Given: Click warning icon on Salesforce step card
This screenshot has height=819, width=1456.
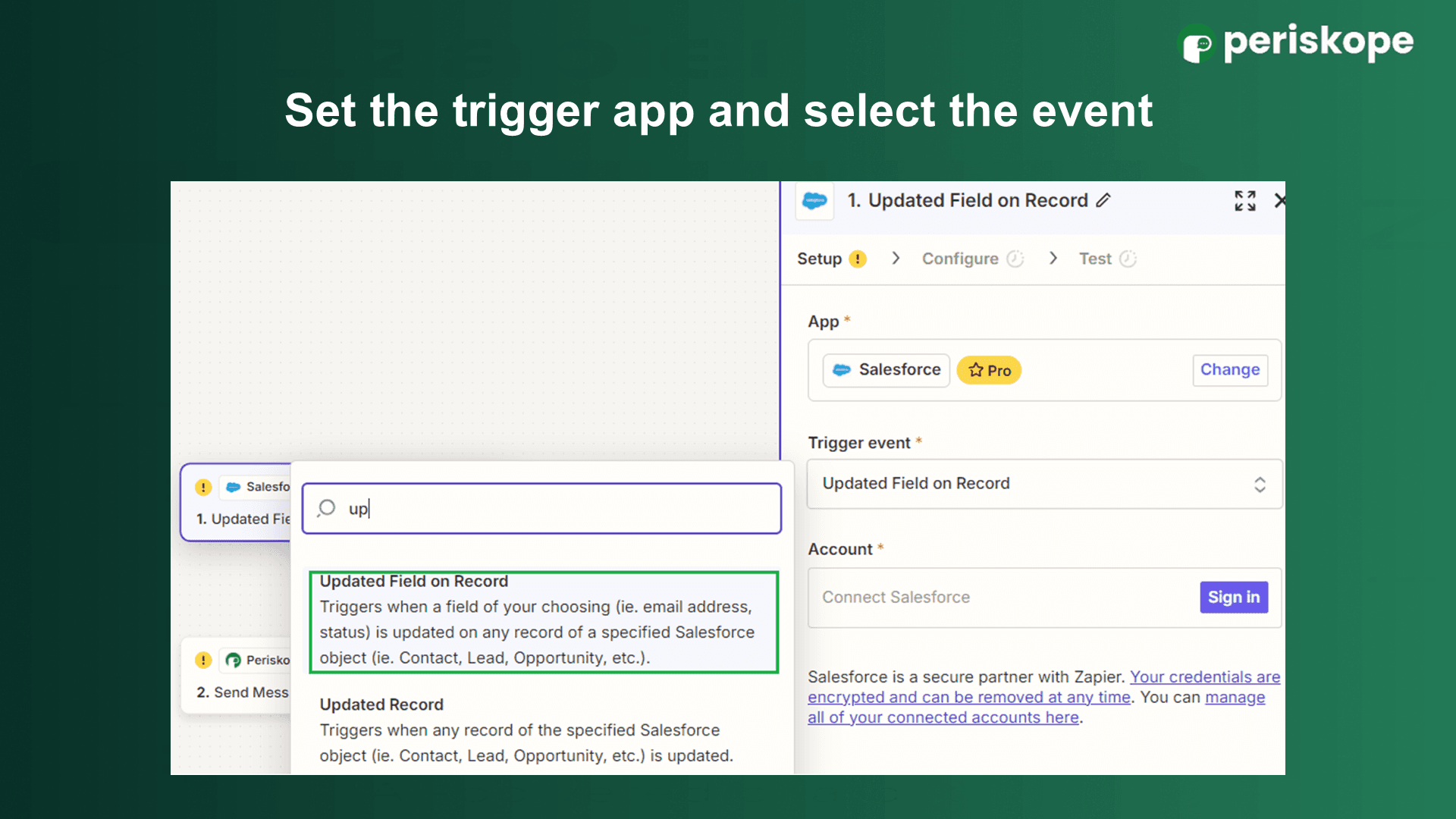Looking at the screenshot, I should tap(203, 487).
